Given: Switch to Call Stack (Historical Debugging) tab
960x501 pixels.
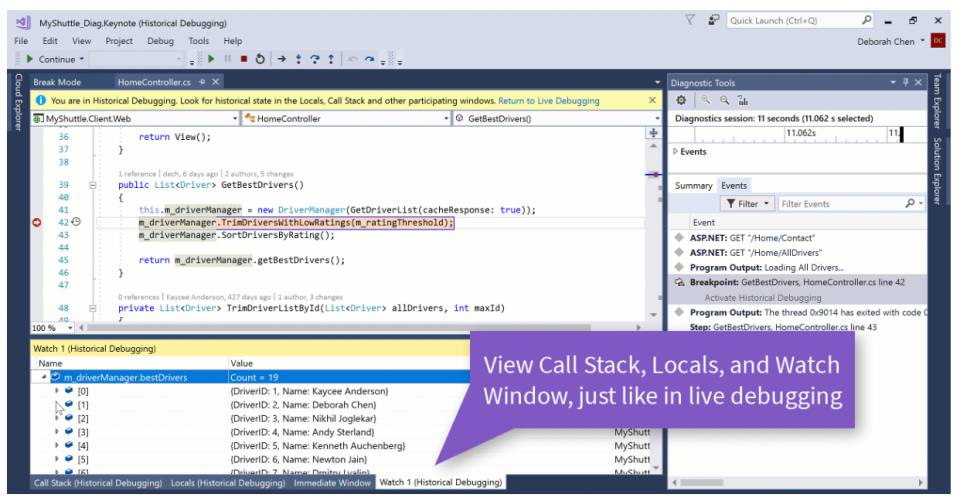Looking at the screenshot, I should (98, 483).
